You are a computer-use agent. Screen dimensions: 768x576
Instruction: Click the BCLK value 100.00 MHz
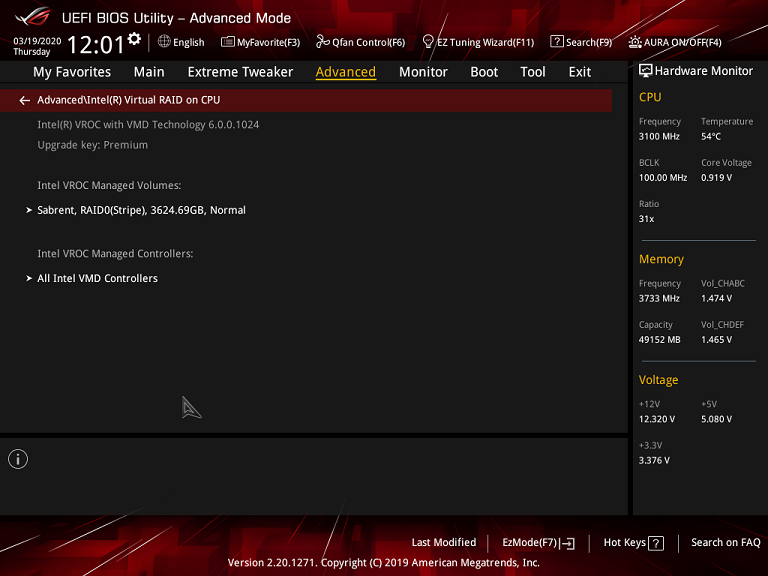[663, 178]
